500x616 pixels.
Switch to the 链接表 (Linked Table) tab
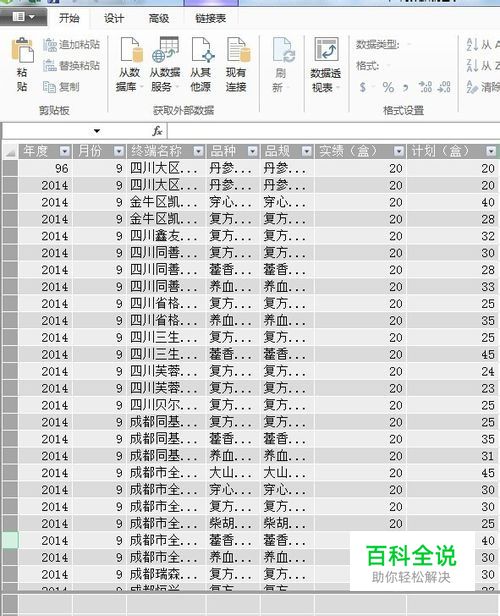(211, 18)
